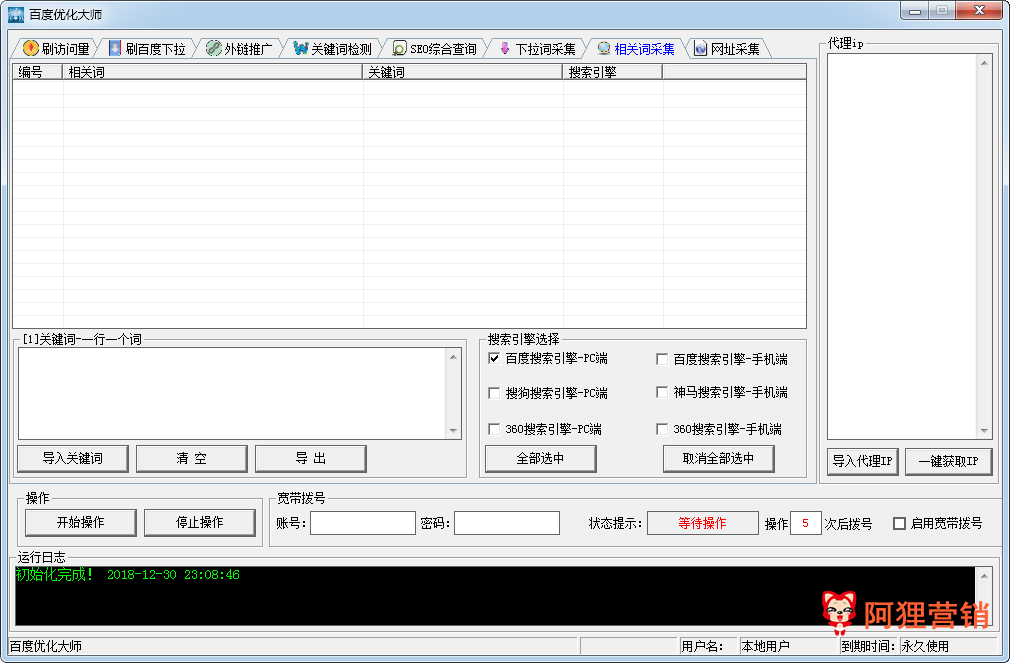Focus the 密码 input field

507,523
